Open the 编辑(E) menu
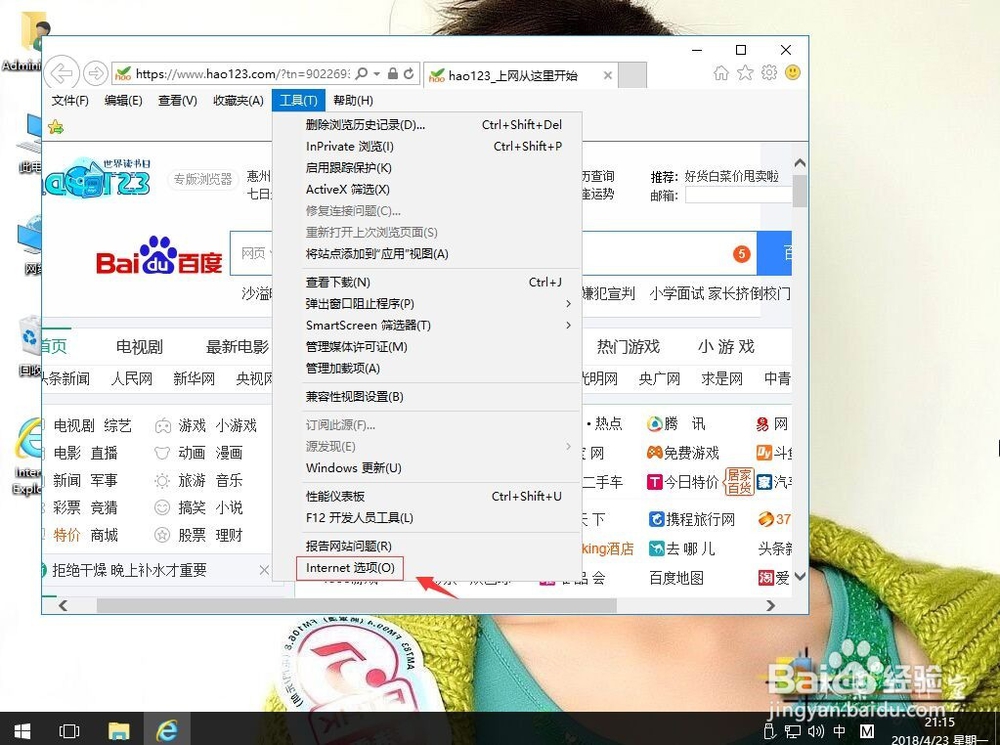 (x=123, y=101)
